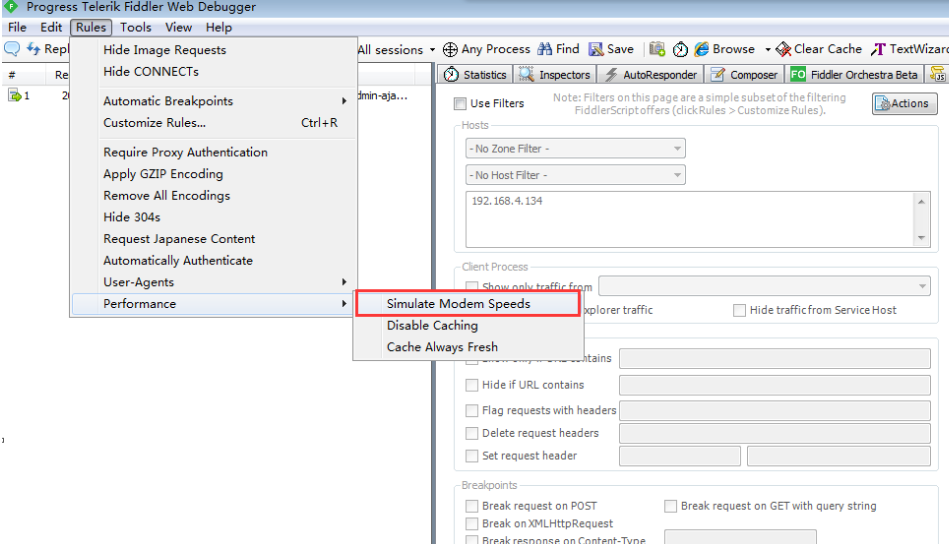949x544 pixels.
Task: Click hosts box scrollbar down arrow
Action: tap(921, 238)
